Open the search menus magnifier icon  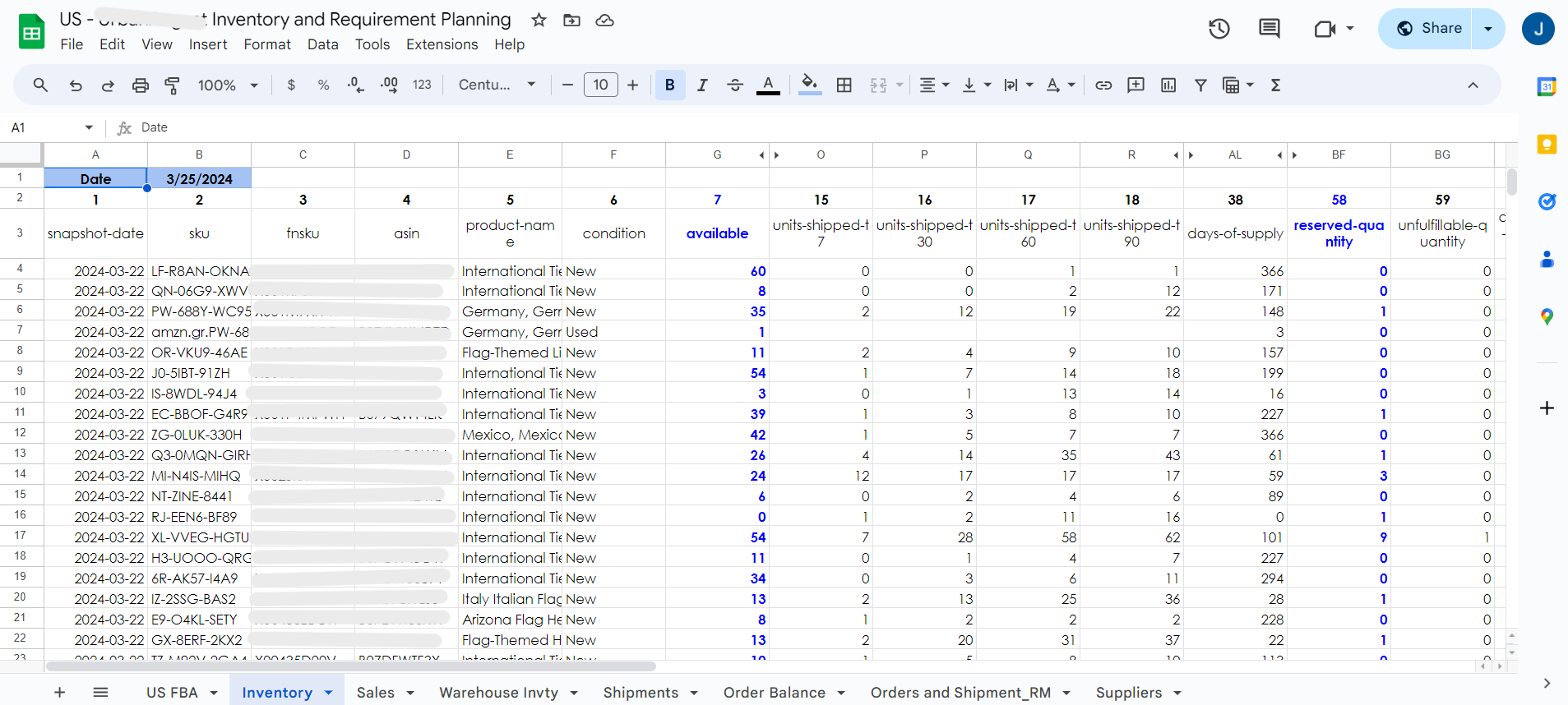pos(40,85)
